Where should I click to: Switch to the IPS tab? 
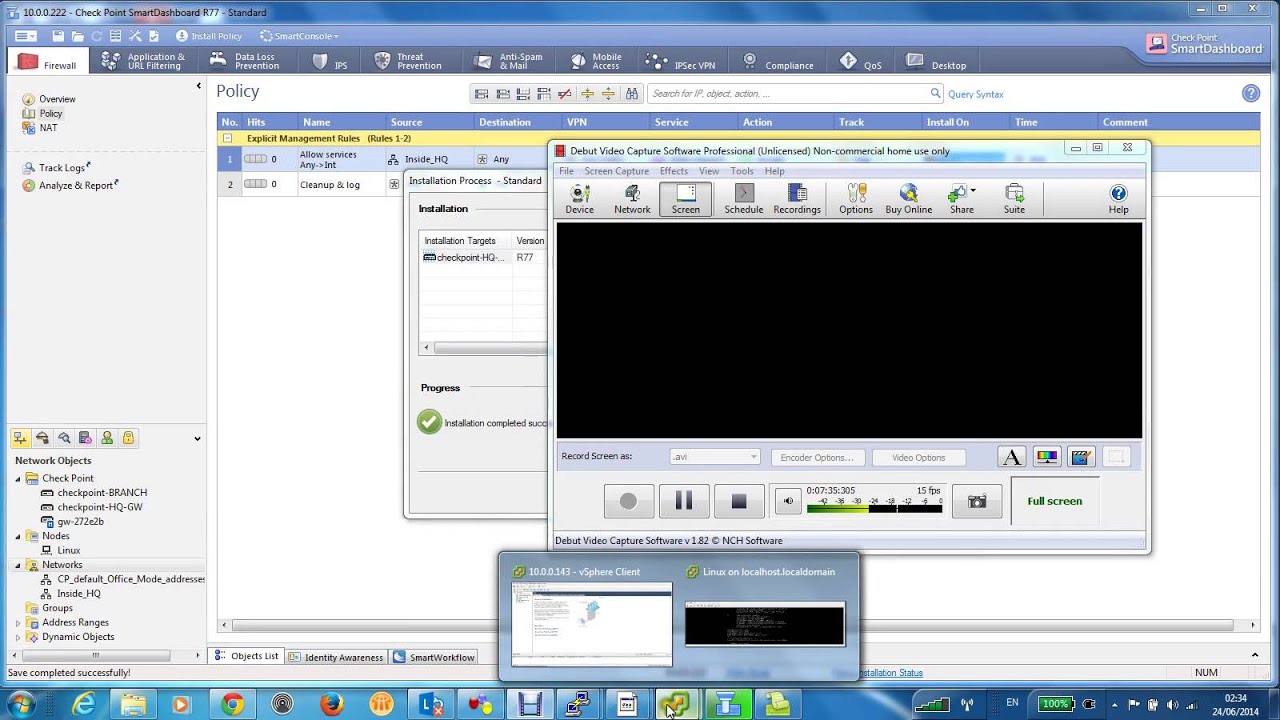(x=330, y=62)
